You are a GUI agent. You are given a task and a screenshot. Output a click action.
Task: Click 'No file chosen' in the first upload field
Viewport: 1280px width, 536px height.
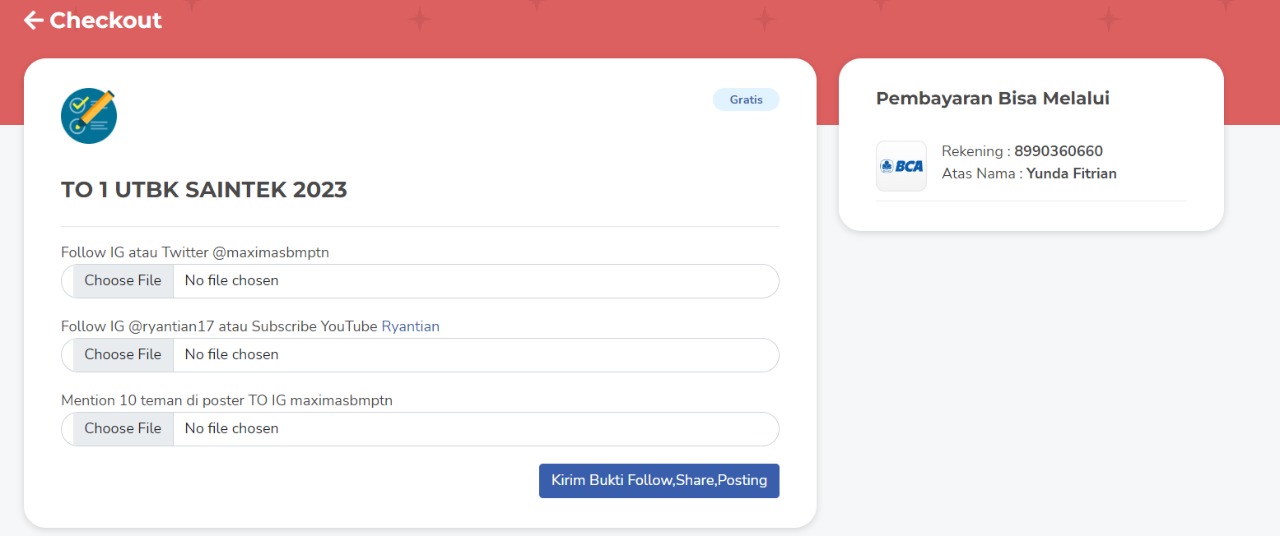[232, 281]
